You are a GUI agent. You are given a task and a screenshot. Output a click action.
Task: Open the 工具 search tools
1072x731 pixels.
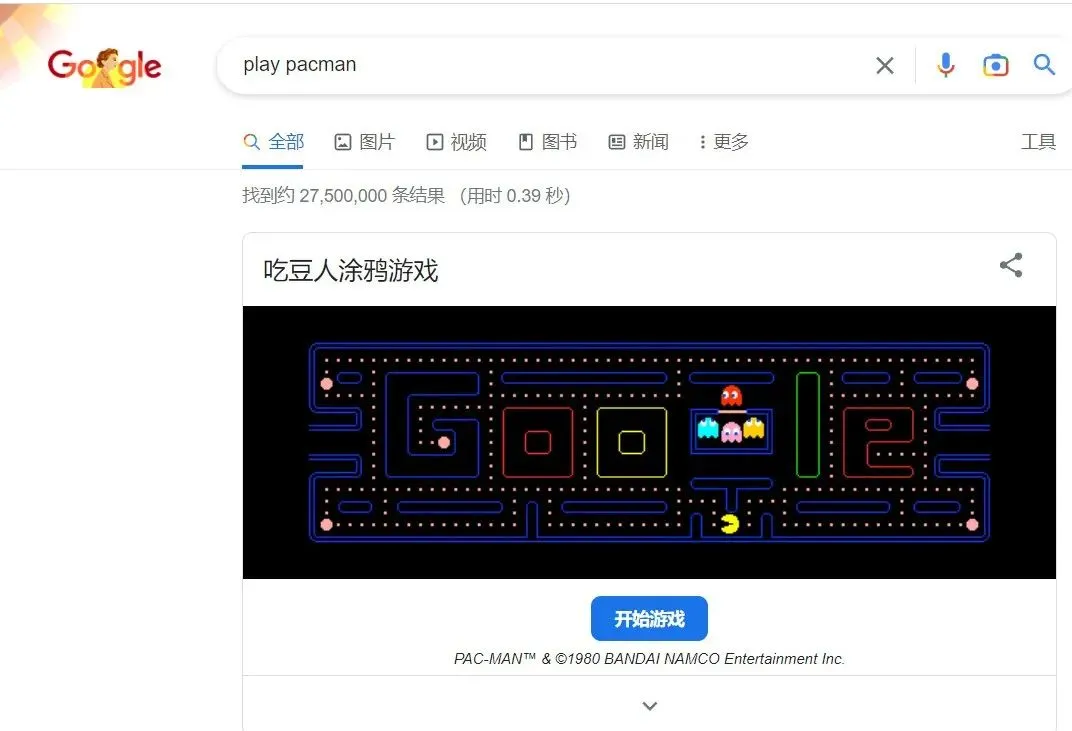pyautogui.click(x=1038, y=142)
